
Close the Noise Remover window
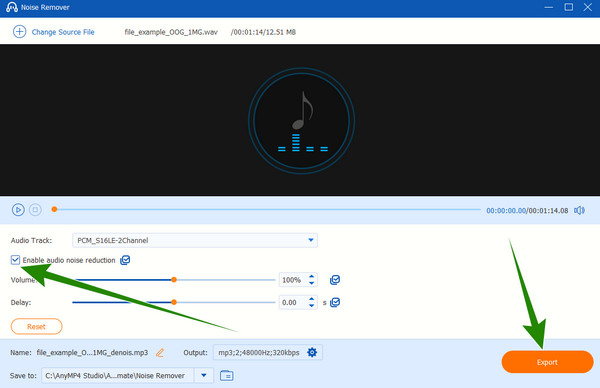pyautogui.click(x=588, y=7)
